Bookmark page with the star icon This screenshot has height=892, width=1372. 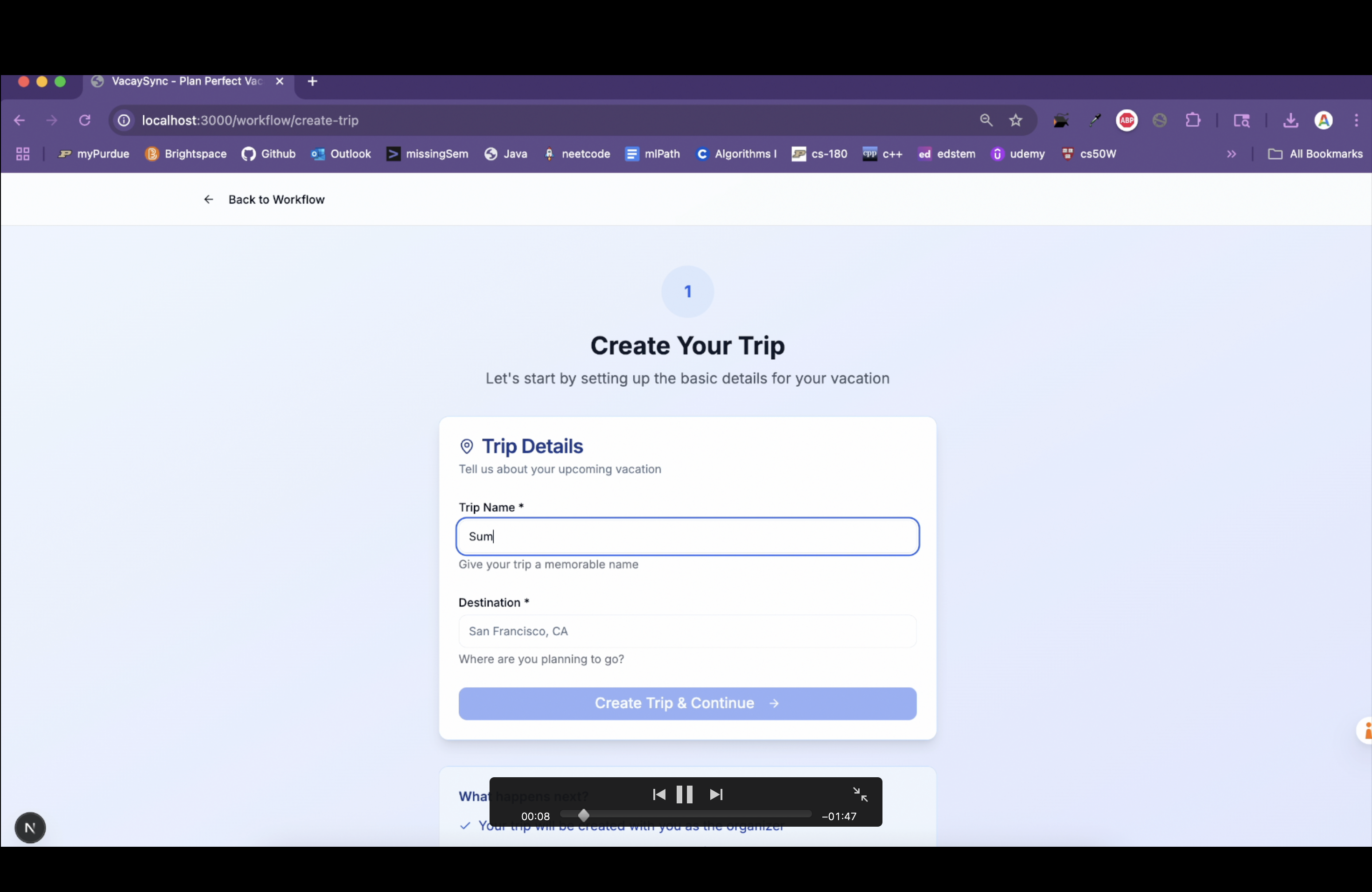tap(1016, 120)
